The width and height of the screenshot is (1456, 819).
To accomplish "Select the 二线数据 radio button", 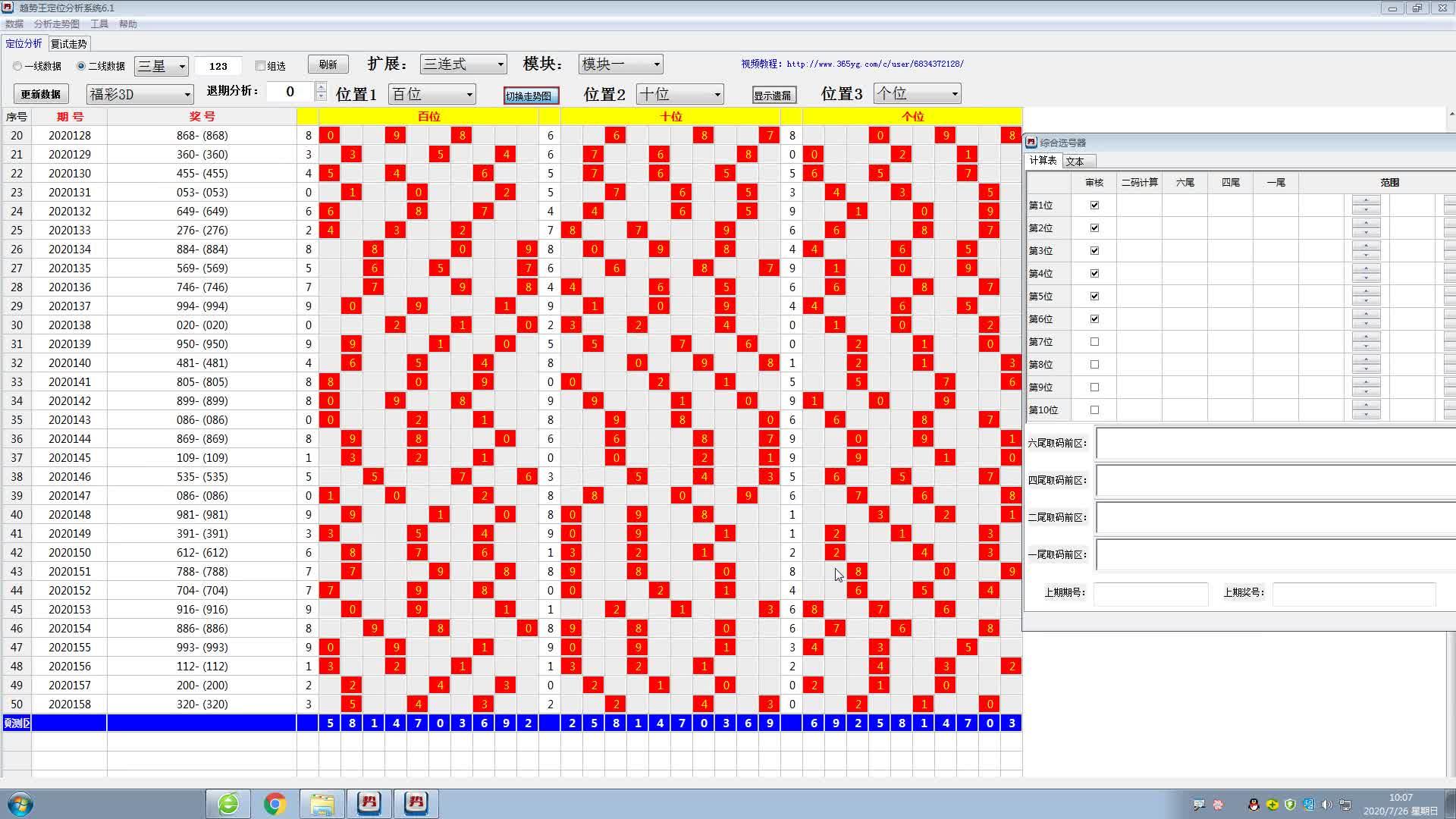I will pos(81,66).
